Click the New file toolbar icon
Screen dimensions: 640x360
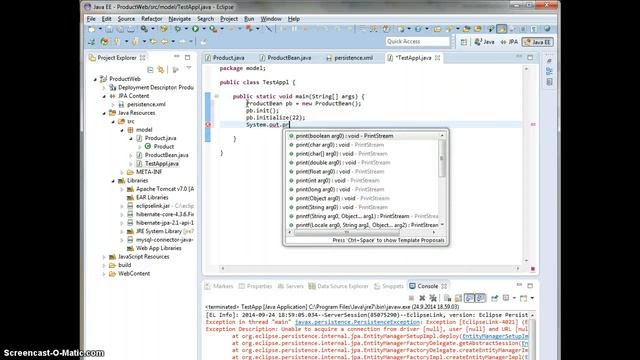click(92, 29)
